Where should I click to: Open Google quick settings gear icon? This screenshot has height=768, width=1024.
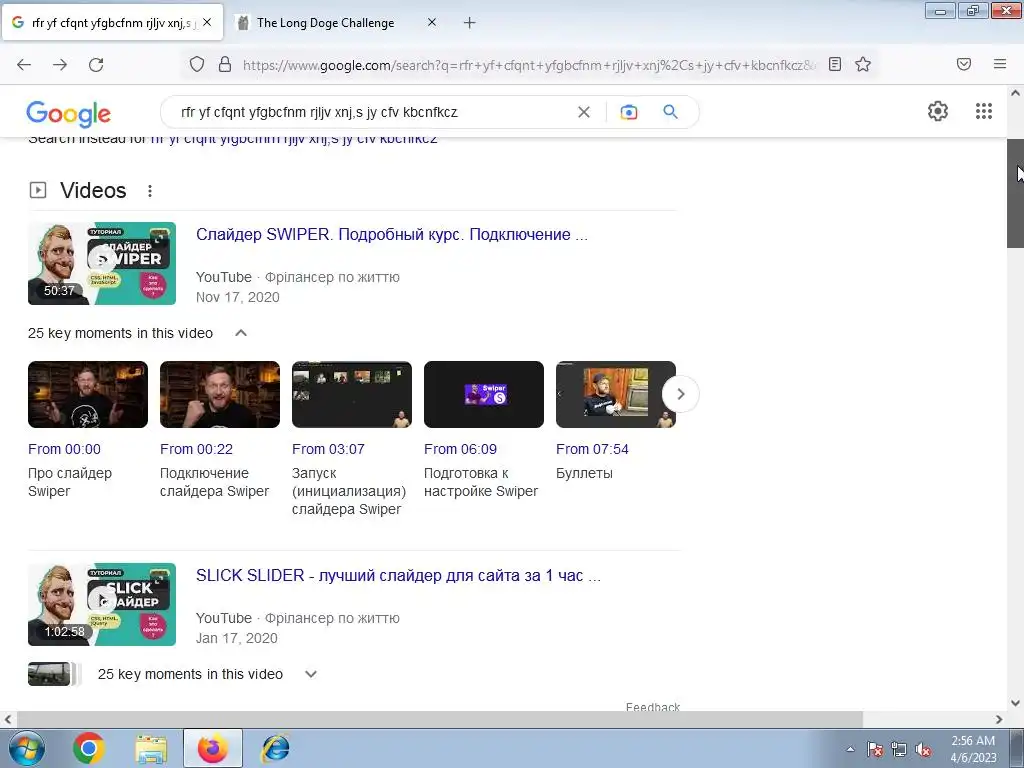938,111
